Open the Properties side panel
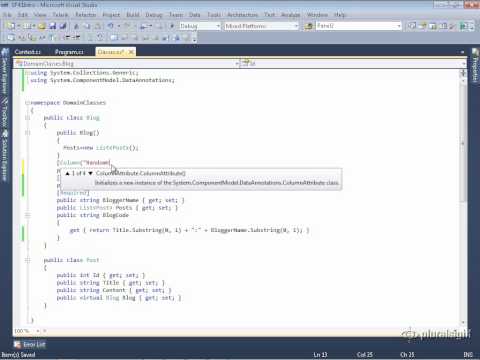480x360 pixels. [x=475, y=65]
